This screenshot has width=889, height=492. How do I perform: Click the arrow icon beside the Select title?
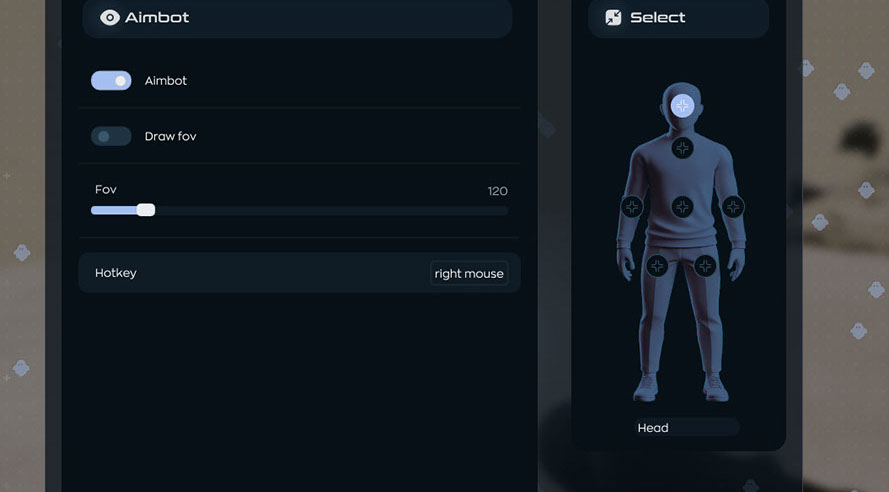pos(613,17)
